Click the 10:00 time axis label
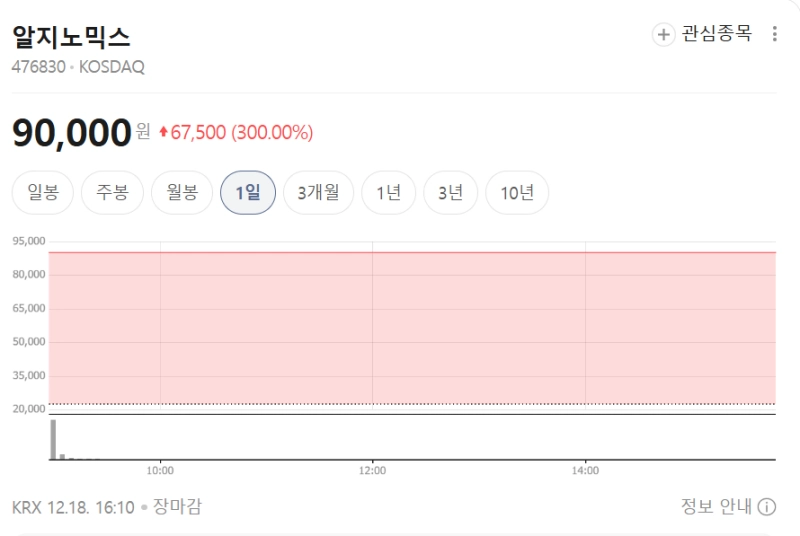 tap(160, 470)
